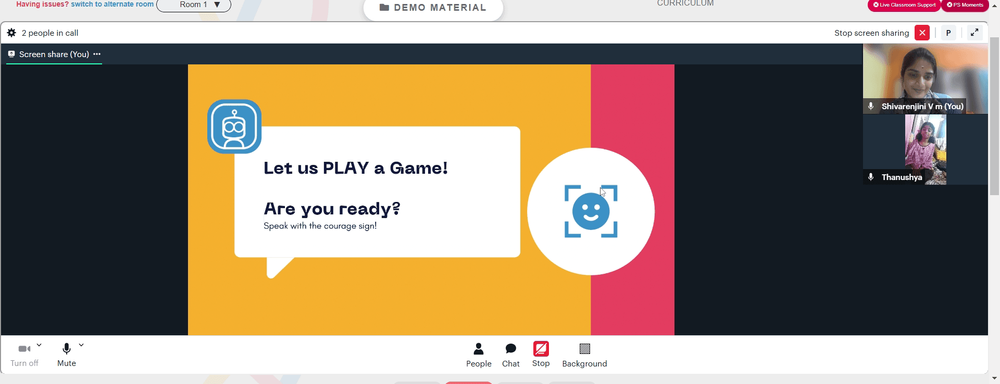
Task: Stop sharing via the Stop icon
Action: [541, 348]
